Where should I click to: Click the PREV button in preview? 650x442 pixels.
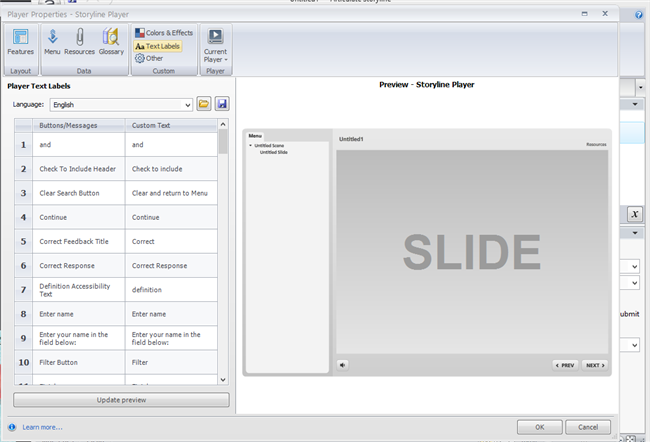pyautogui.click(x=565, y=365)
